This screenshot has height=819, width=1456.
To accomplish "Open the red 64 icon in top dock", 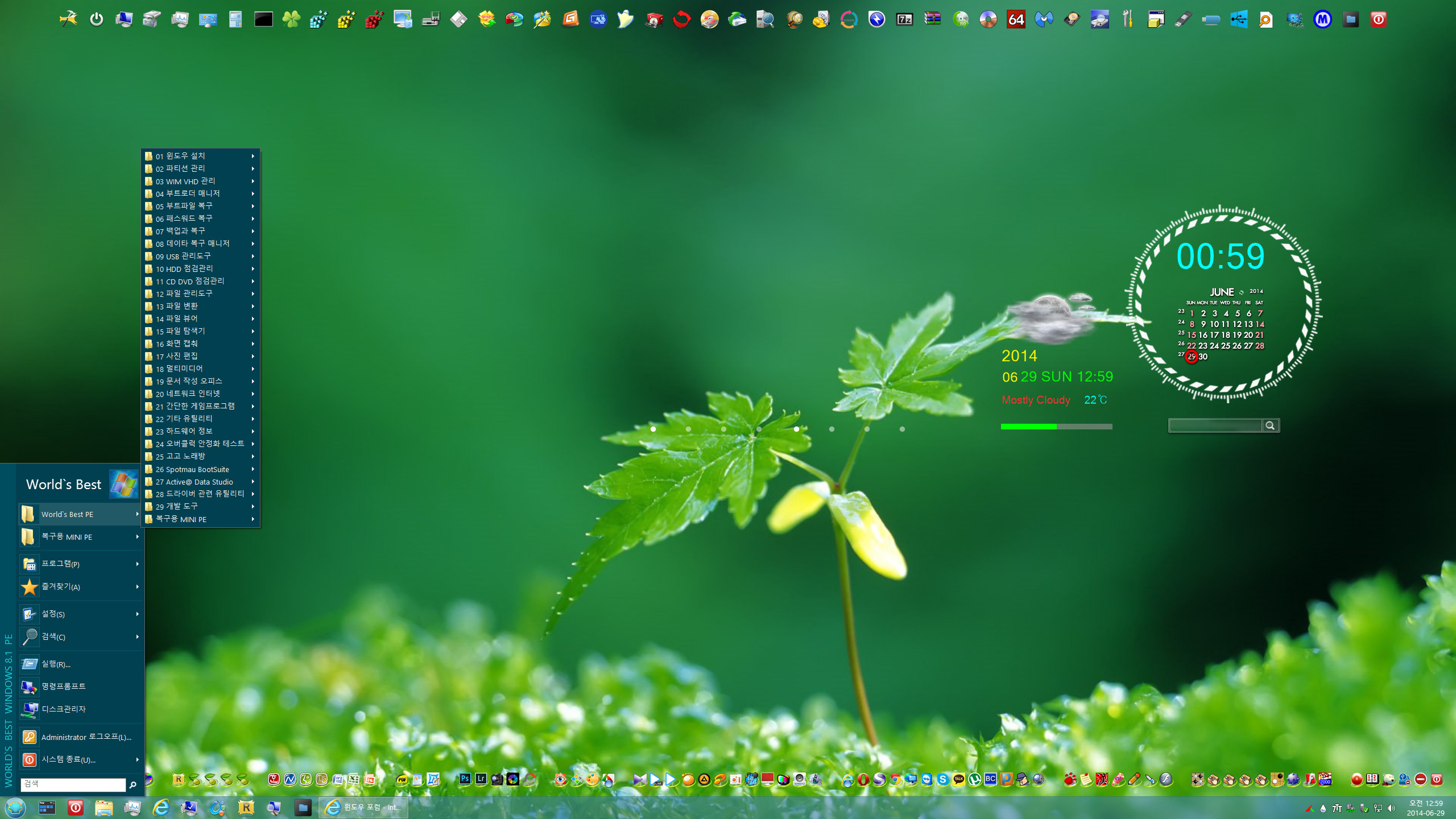I will coord(1016,19).
